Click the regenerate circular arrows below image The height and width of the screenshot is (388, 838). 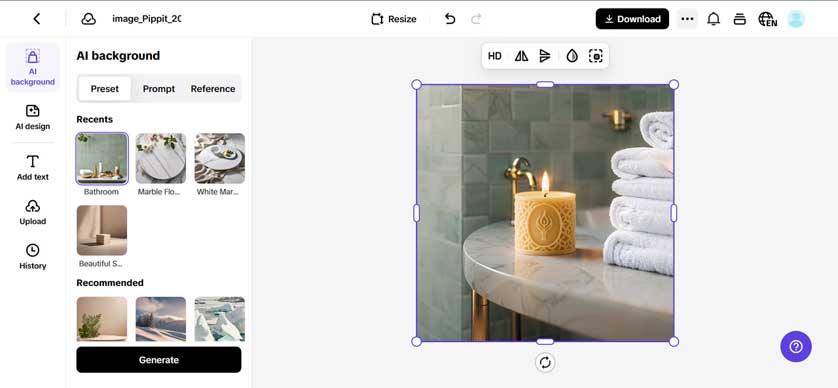(545, 362)
